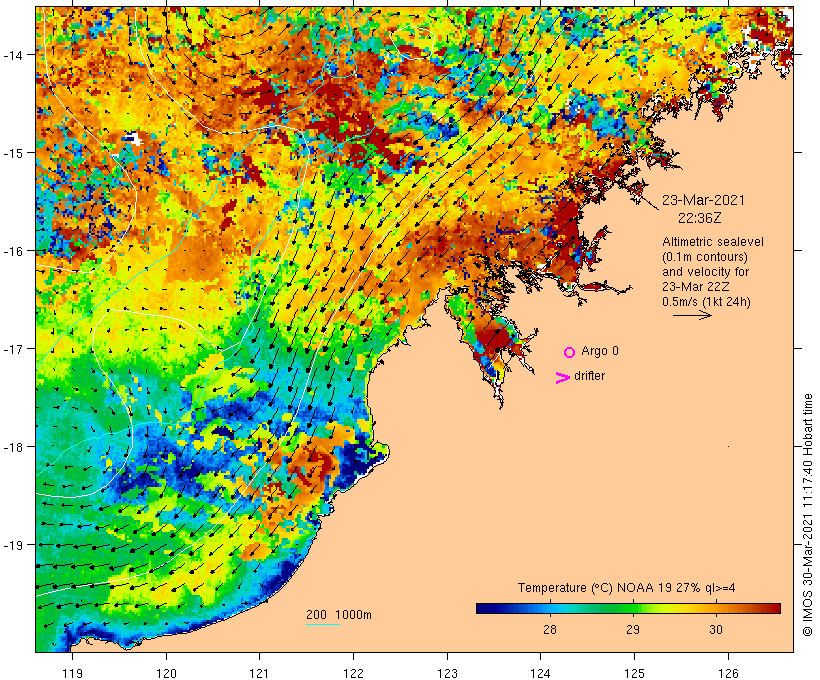Click the 'Temperature (°C) NOAA 19 27% ql>=4' title
Image resolution: width=820 pixels, height=680 pixels.
click(627, 588)
